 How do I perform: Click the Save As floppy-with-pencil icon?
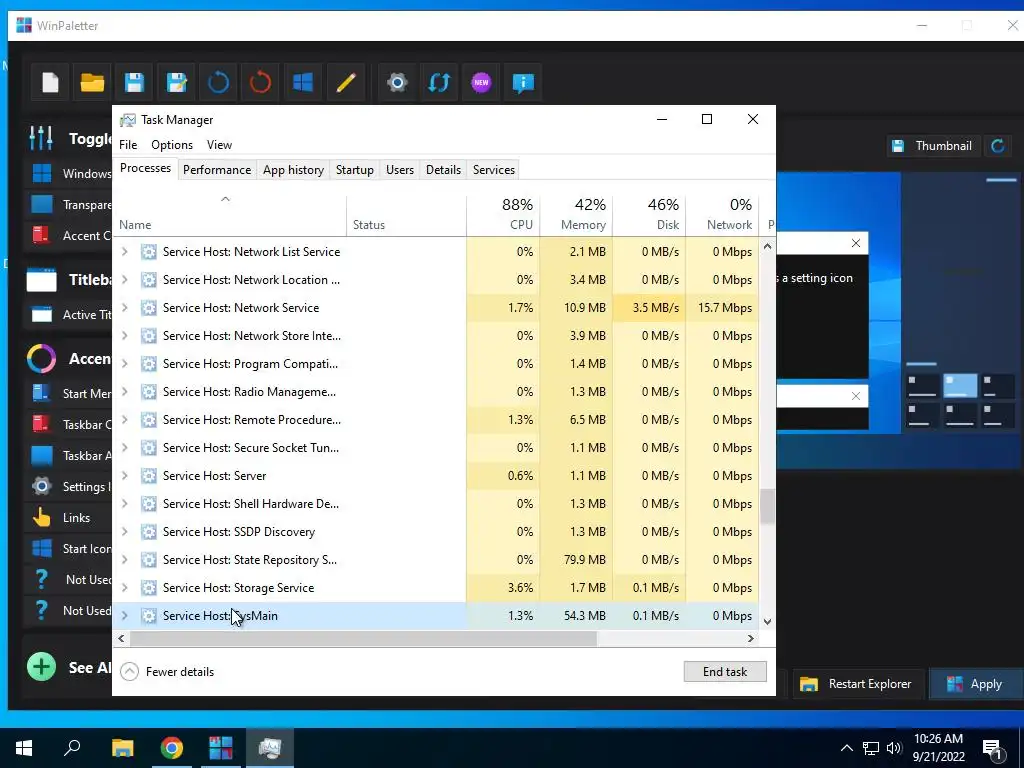[176, 82]
